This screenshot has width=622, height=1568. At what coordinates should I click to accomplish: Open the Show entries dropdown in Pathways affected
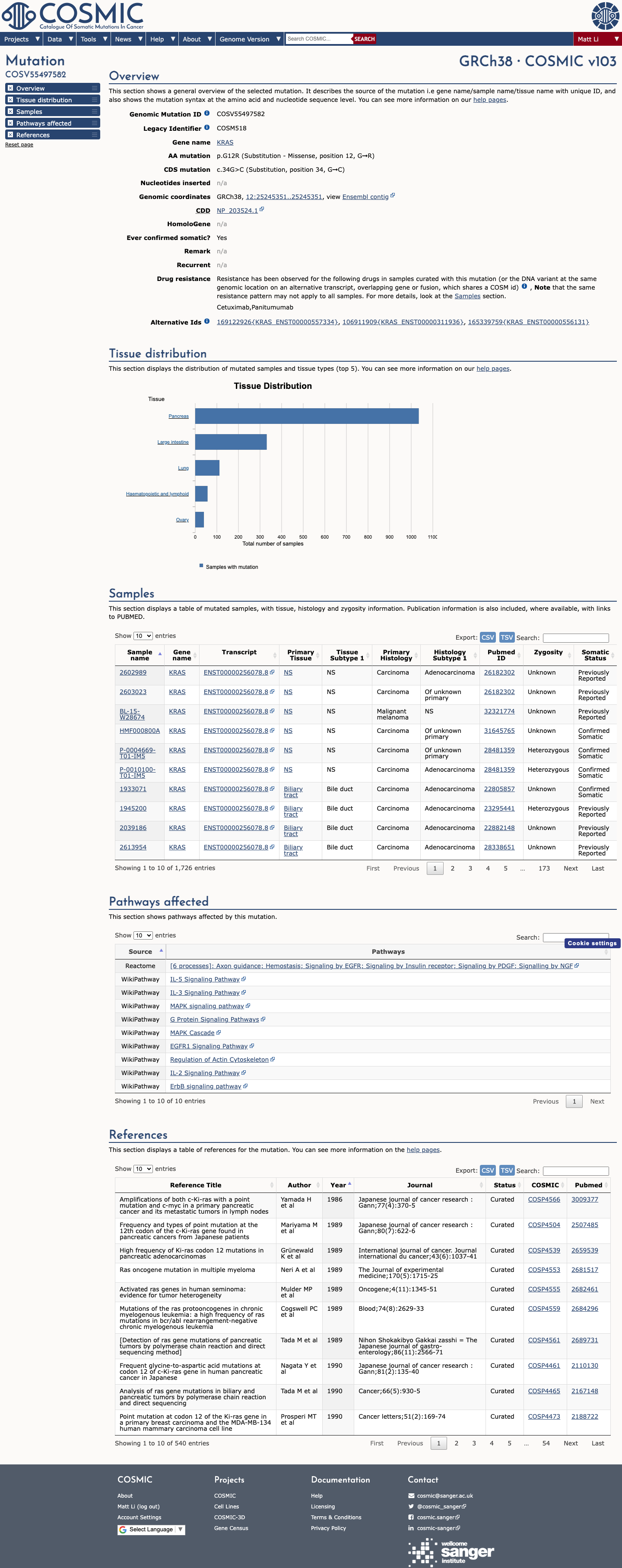pos(143,936)
